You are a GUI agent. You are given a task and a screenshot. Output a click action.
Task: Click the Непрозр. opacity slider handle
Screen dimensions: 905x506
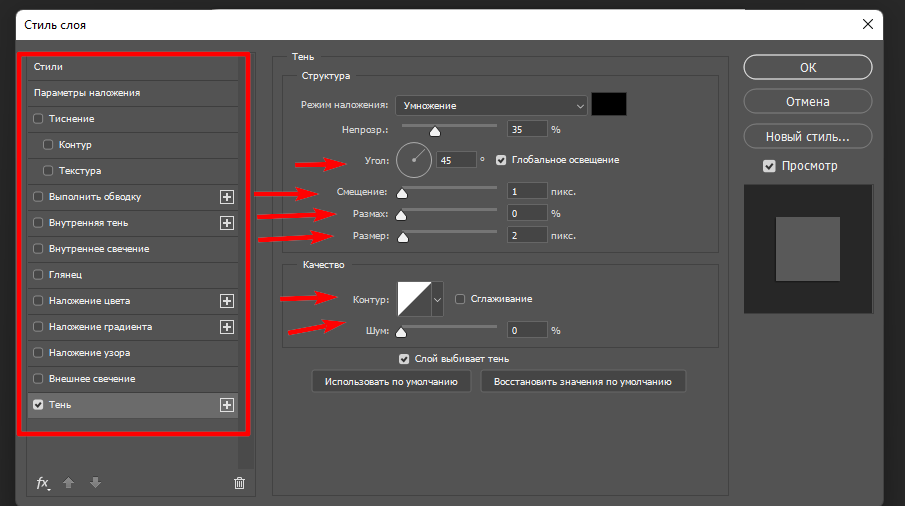435,132
